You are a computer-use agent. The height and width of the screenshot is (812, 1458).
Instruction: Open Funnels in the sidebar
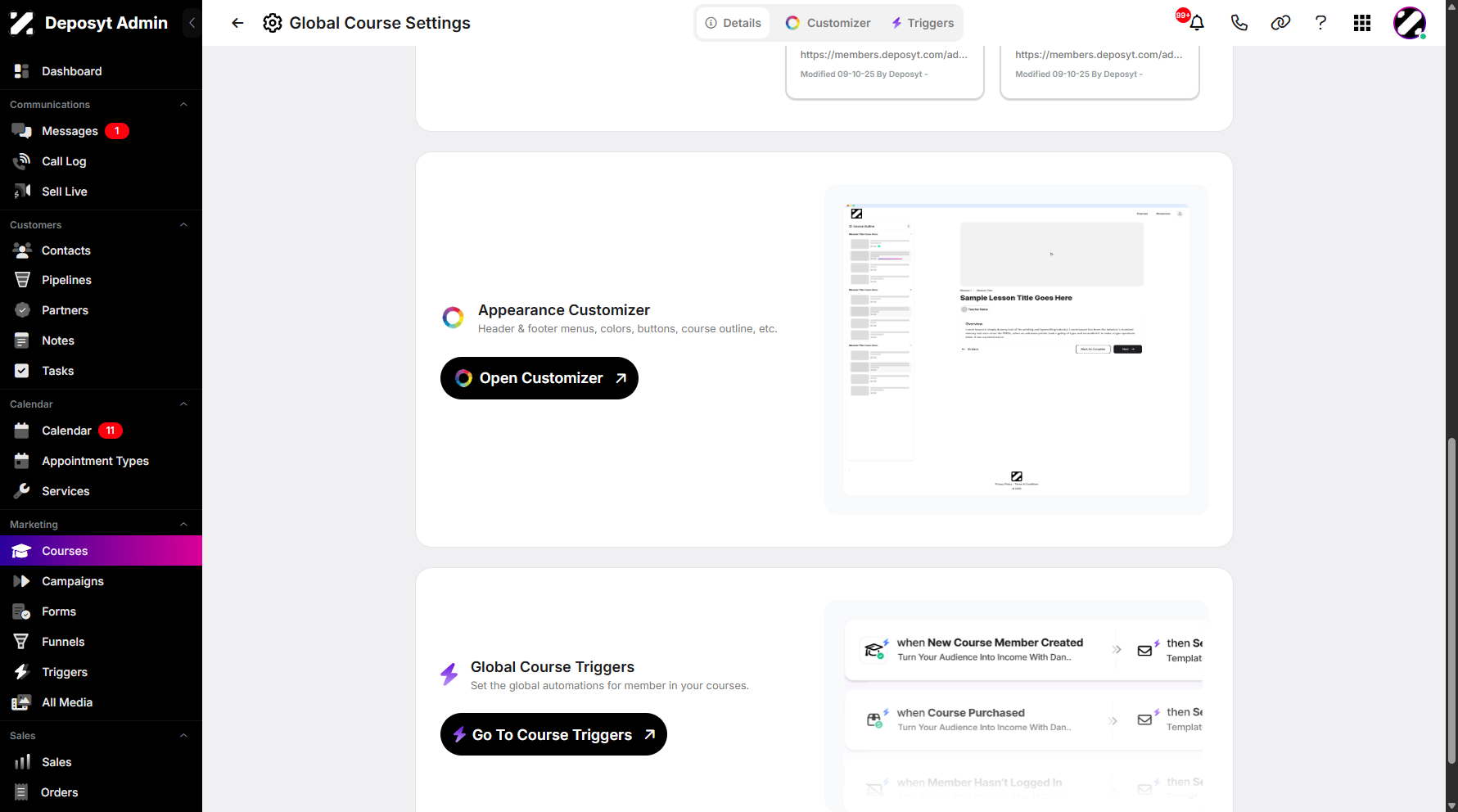[x=101, y=642]
